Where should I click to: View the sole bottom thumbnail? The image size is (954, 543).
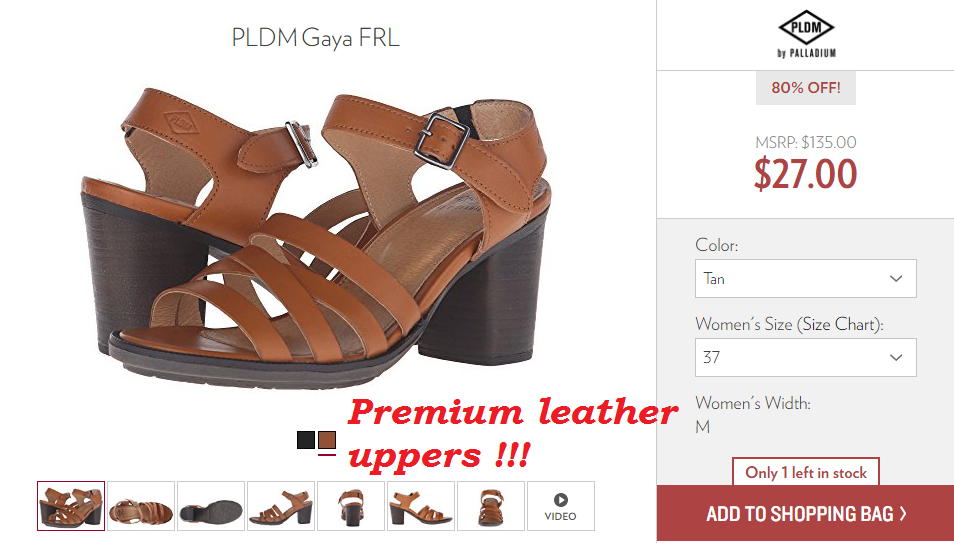211,506
